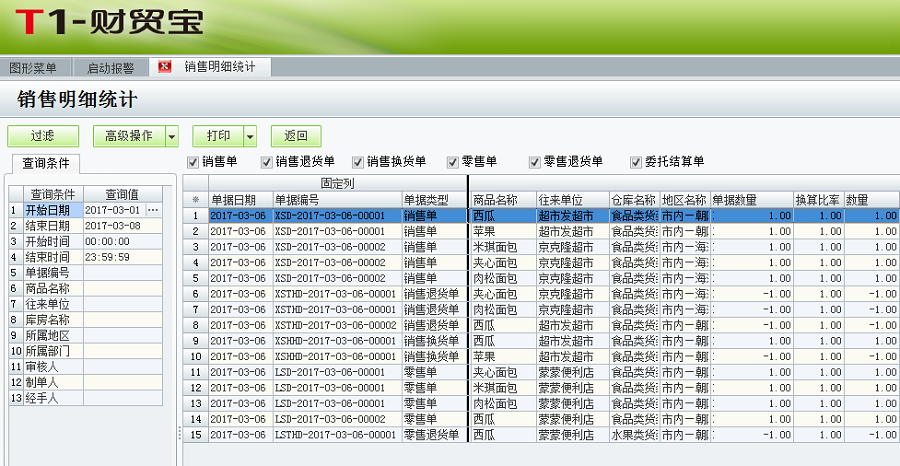Click the 制单人 query value field
The width and height of the screenshot is (900, 466).
pyautogui.click(x=123, y=382)
